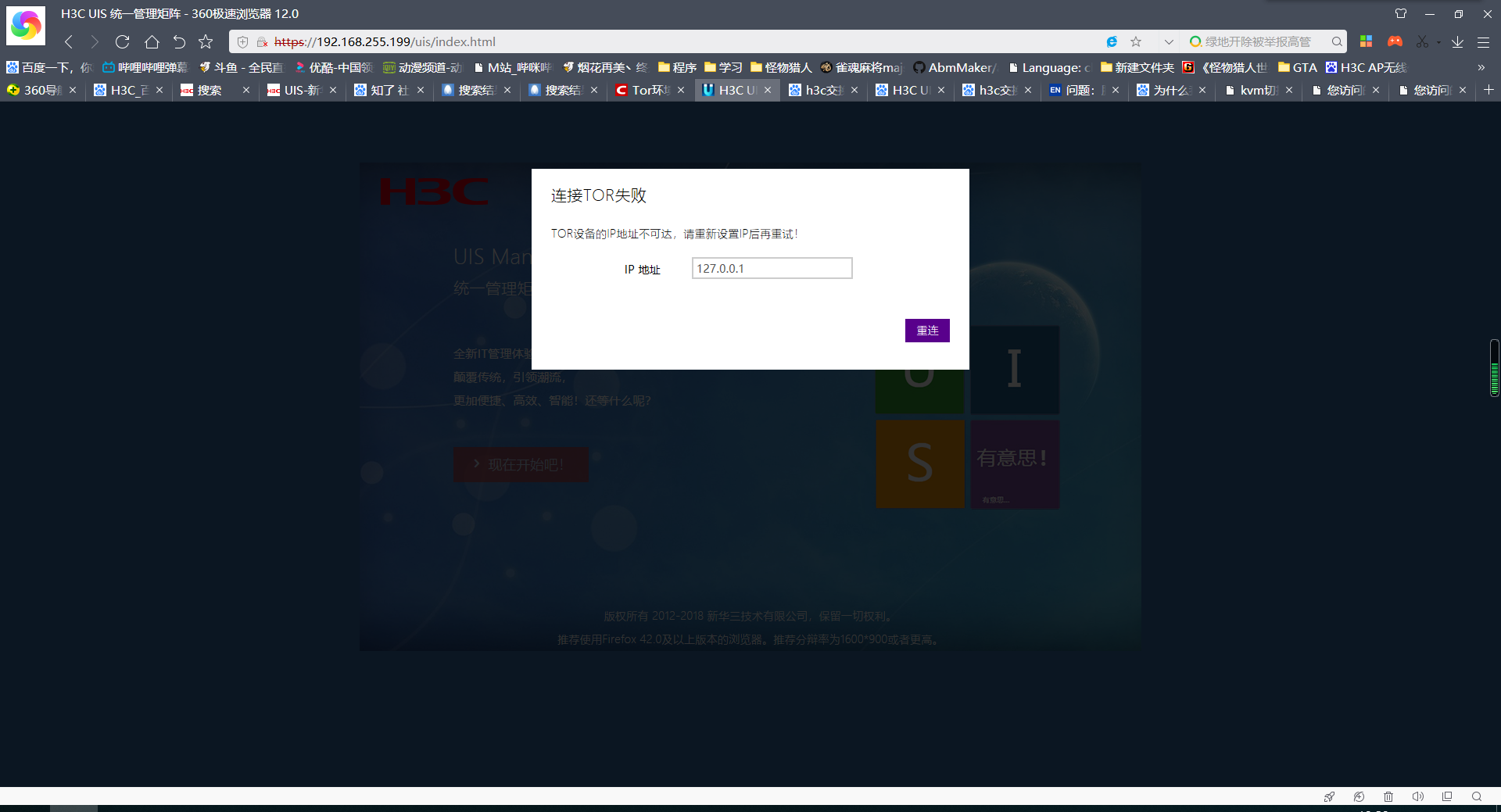Viewport: 1501px width, 812px height.
Task: Open the 百度一下 bookmark
Action: pyautogui.click(x=49, y=68)
